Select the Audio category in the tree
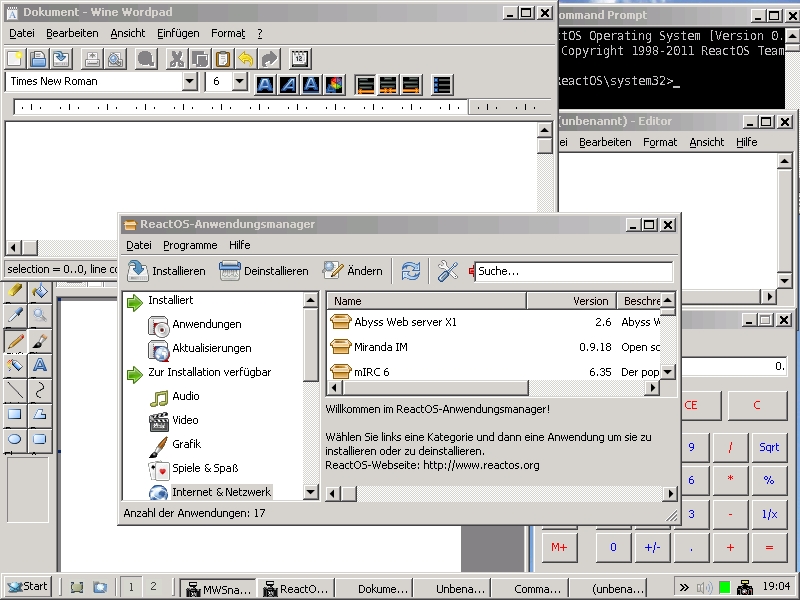800x600 pixels. [185, 396]
